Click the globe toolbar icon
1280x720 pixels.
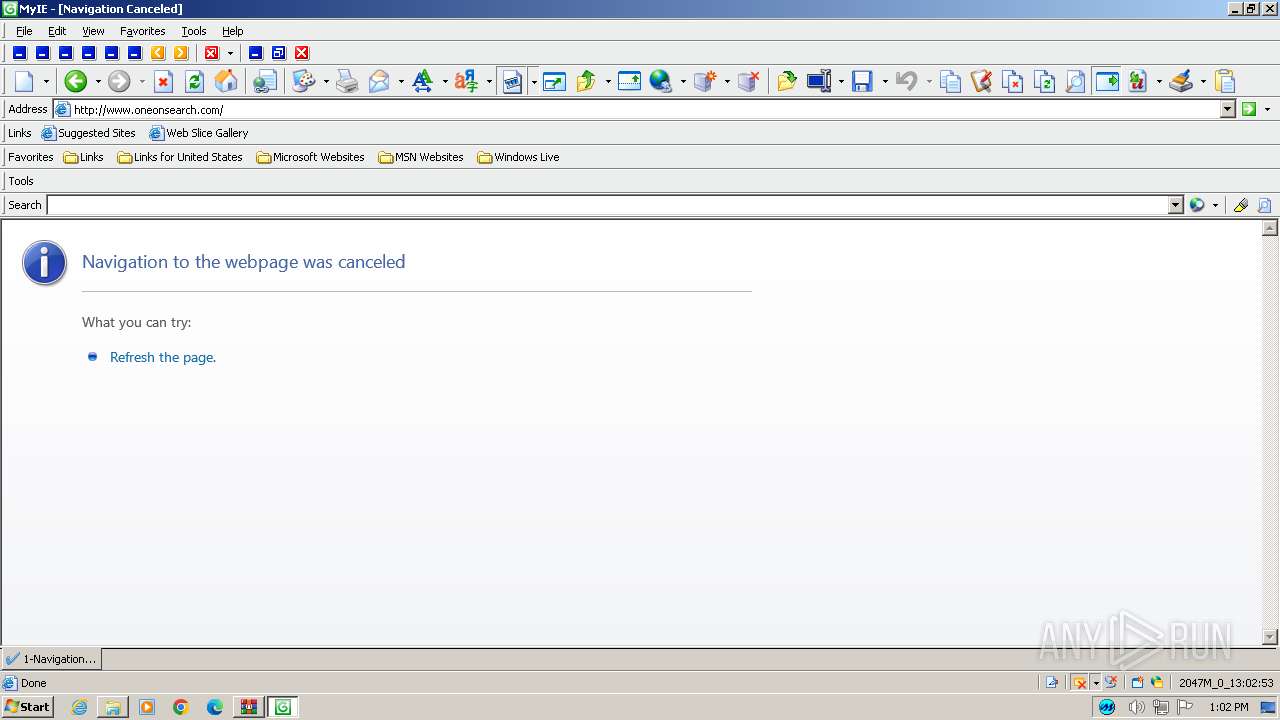tap(661, 82)
